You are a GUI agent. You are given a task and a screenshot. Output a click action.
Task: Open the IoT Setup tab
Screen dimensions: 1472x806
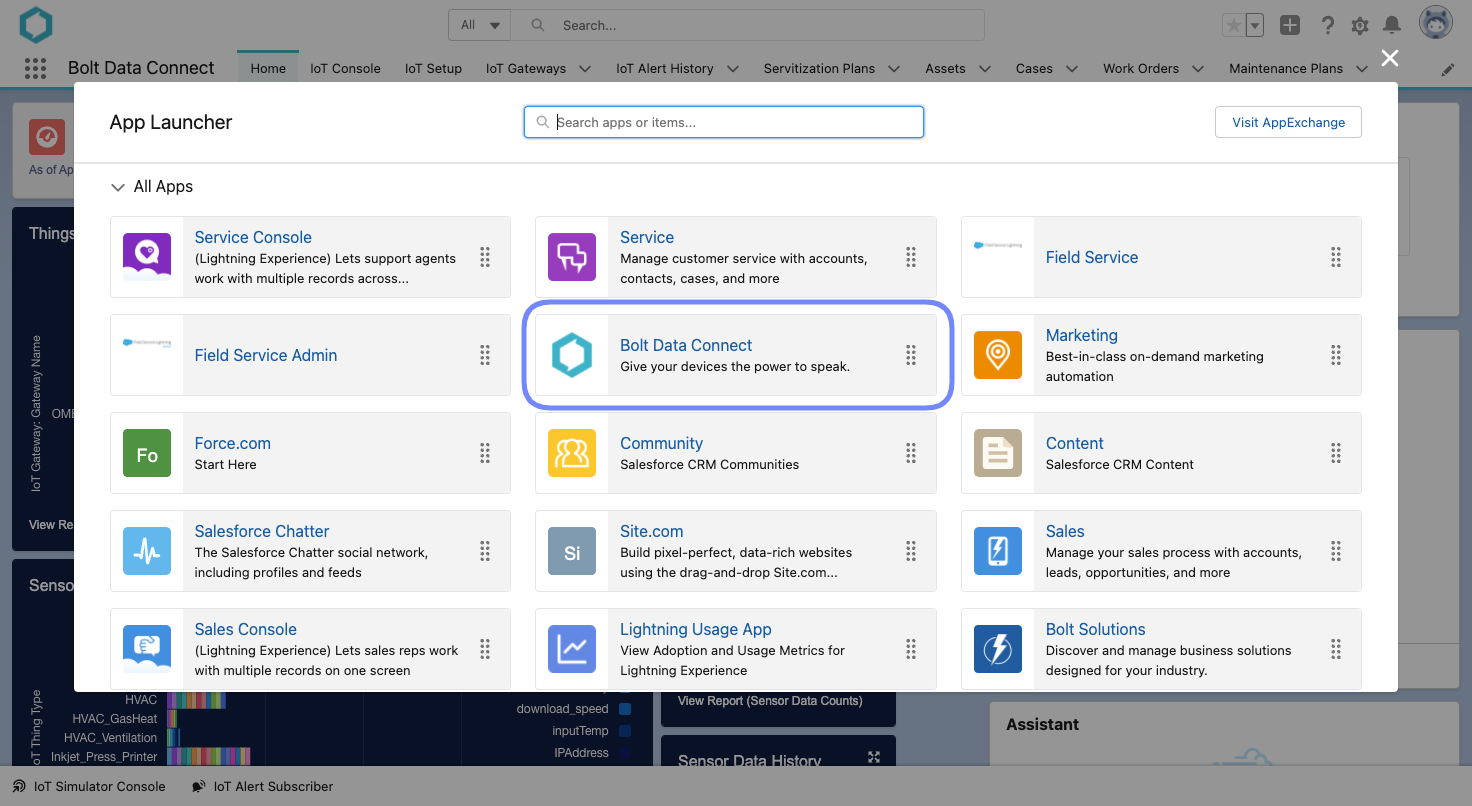(x=433, y=68)
